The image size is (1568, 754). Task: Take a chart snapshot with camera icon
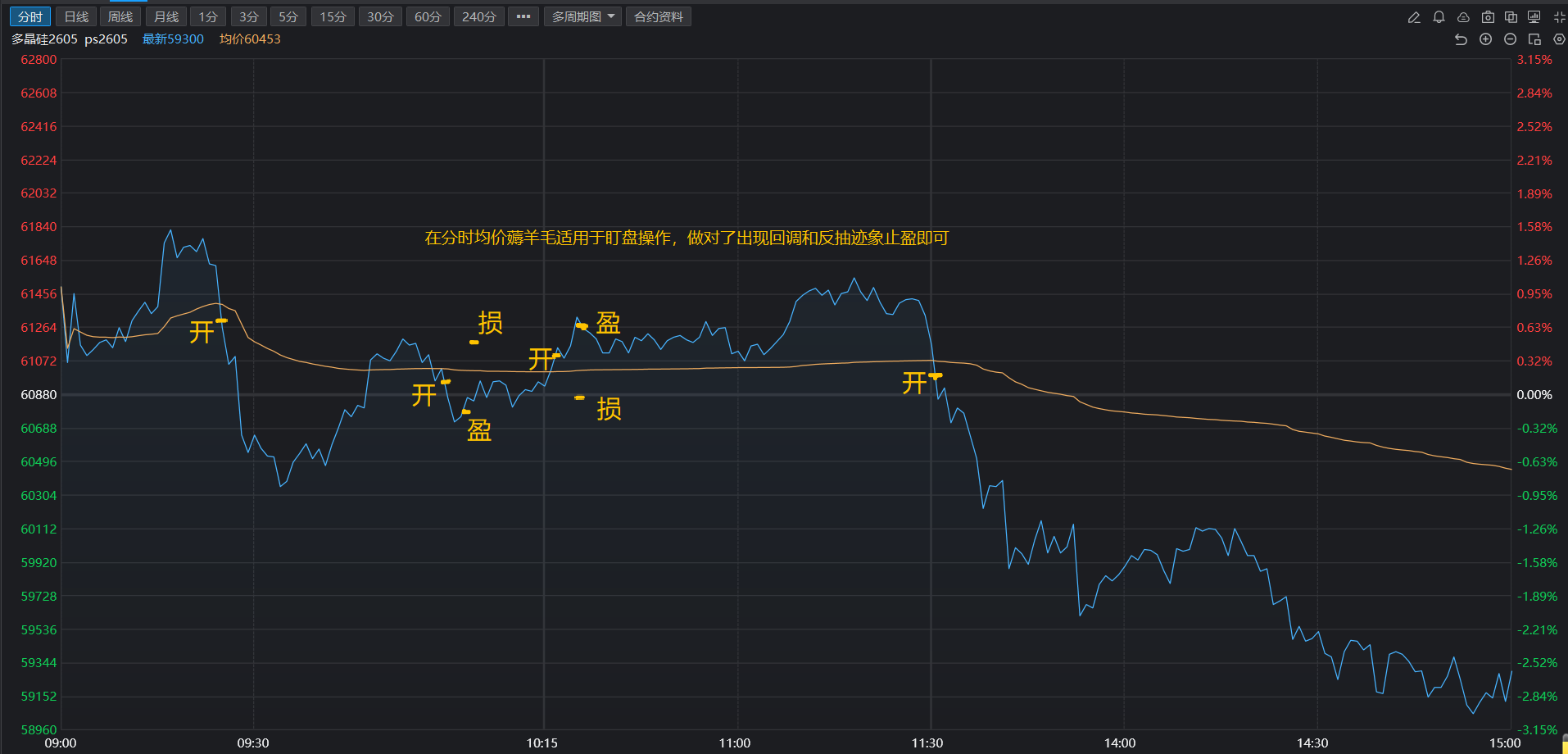tap(1488, 17)
